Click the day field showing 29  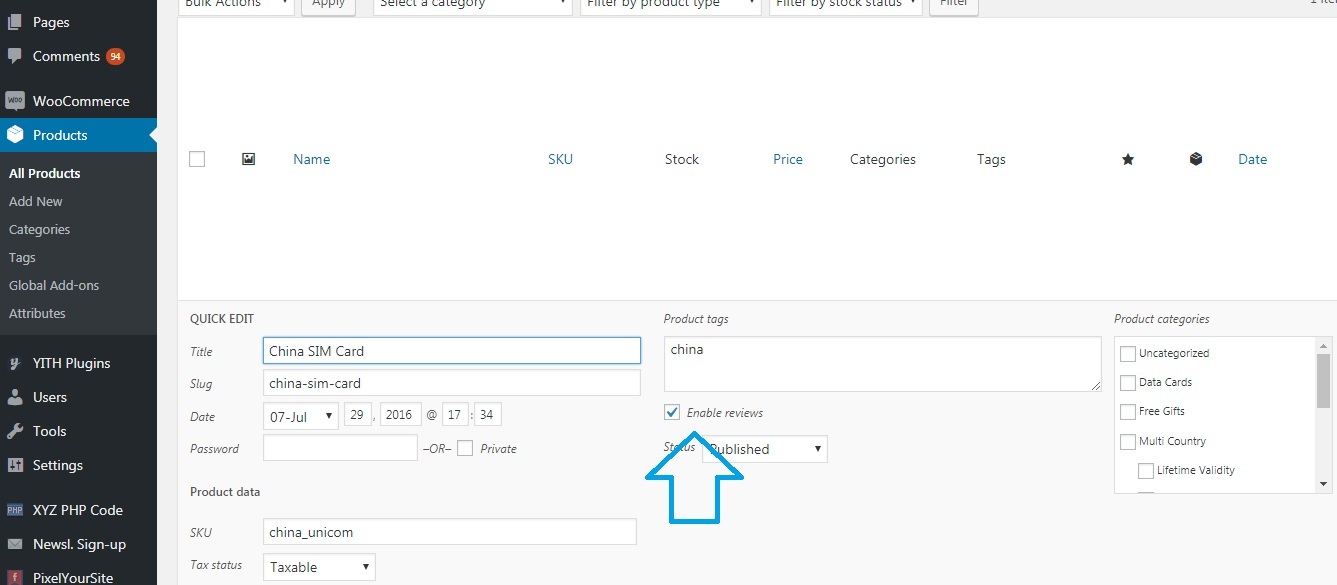click(358, 415)
